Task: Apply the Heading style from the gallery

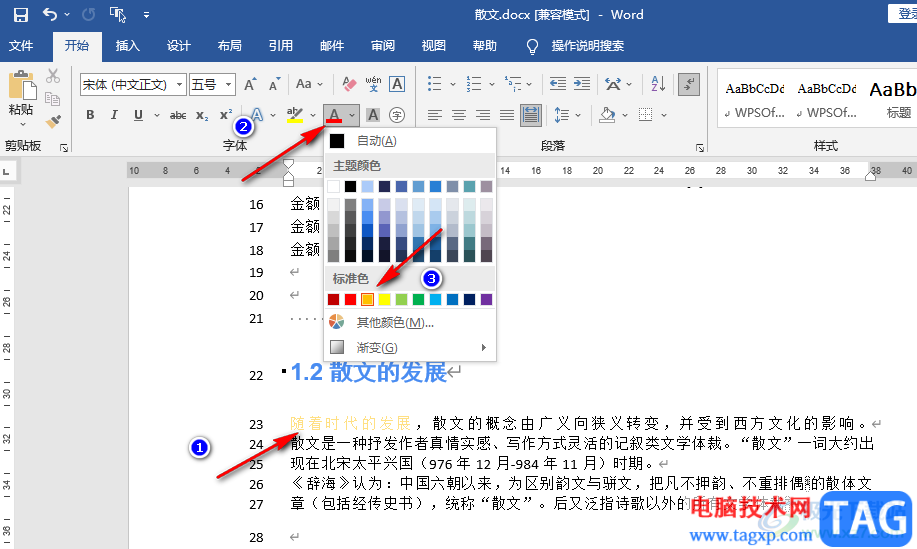Action: coord(894,98)
